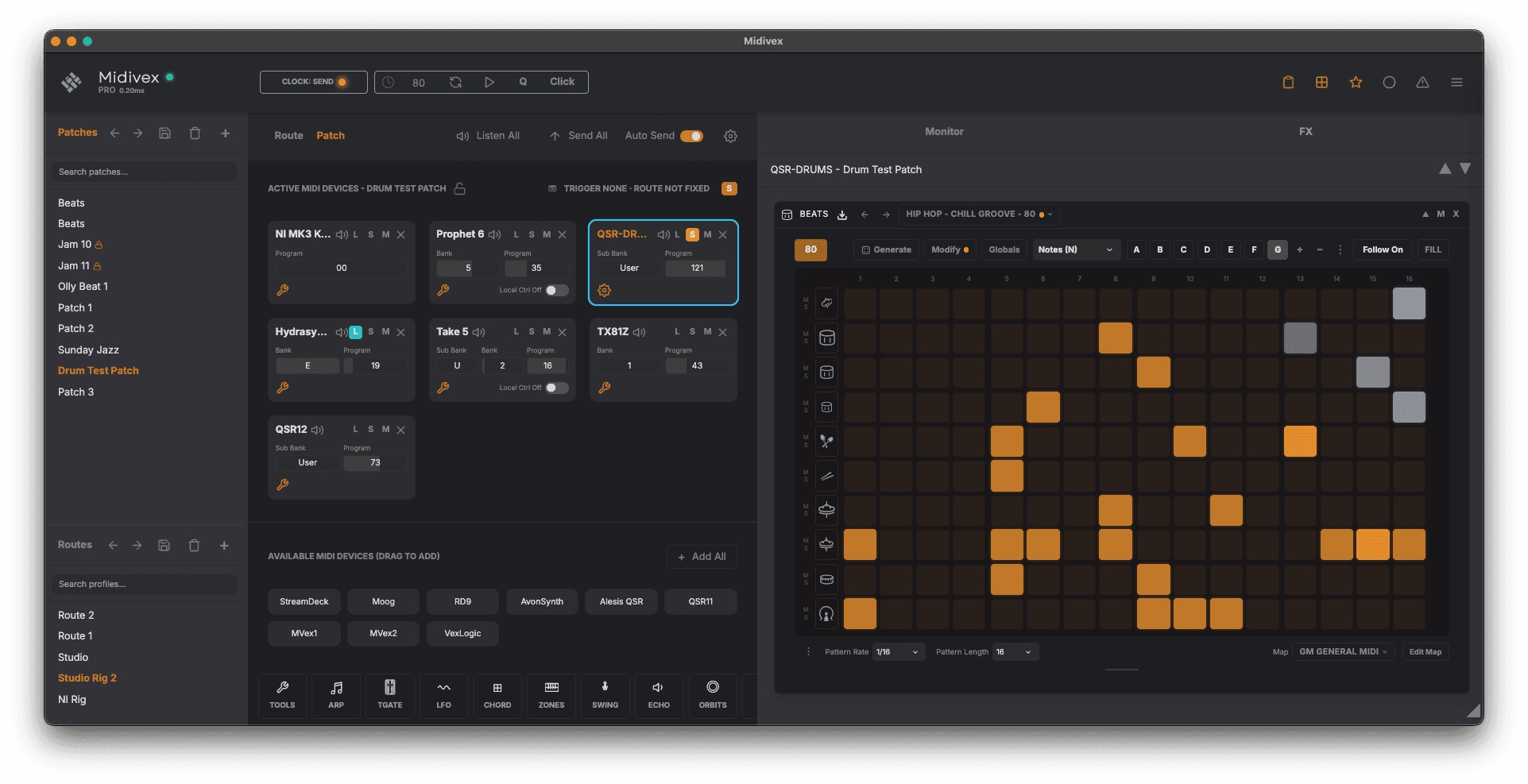Toggle Take 5 Local Ctrl Off switch
This screenshot has width=1528, height=784.
click(x=557, y=388)
